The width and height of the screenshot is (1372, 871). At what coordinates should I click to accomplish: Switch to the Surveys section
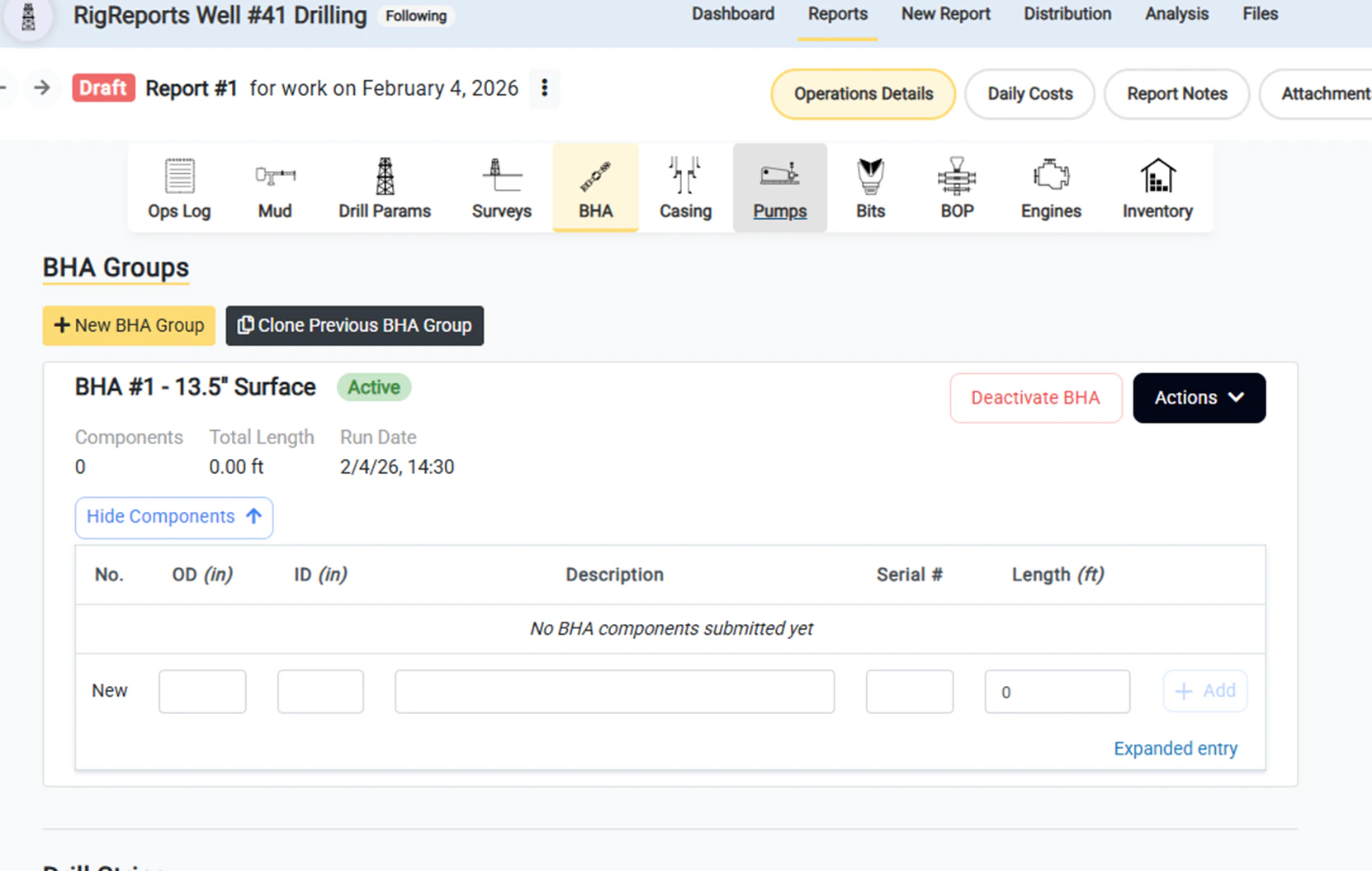501,187
